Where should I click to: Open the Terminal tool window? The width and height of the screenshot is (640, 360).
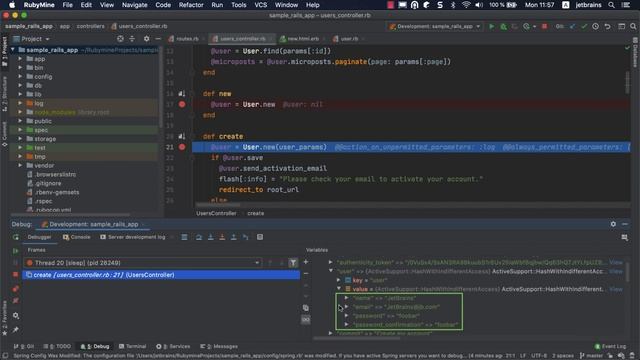(x=133, y=346)
